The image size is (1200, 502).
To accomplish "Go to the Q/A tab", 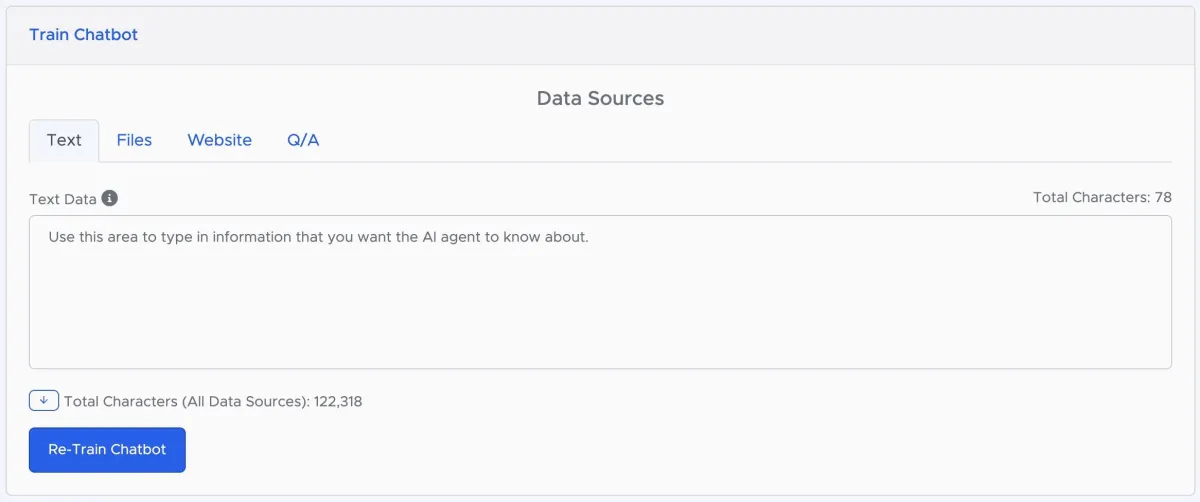I will click(x=303, y=141).
